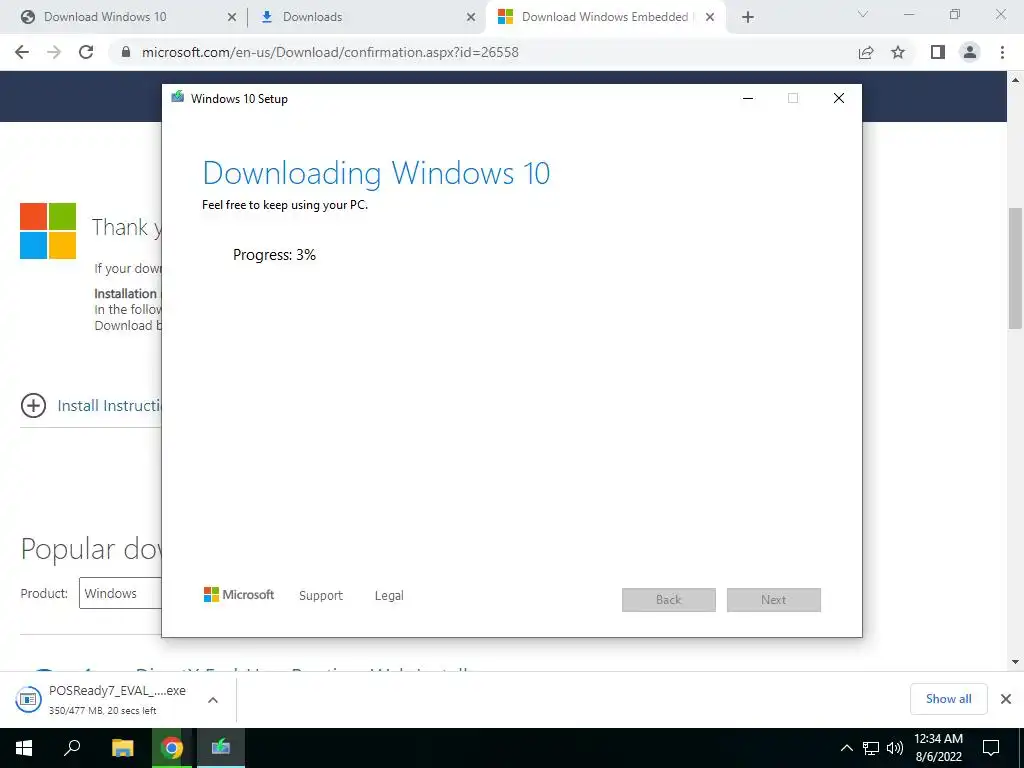Click the Microsoft logo on the webpage

[x=48, y=231]
